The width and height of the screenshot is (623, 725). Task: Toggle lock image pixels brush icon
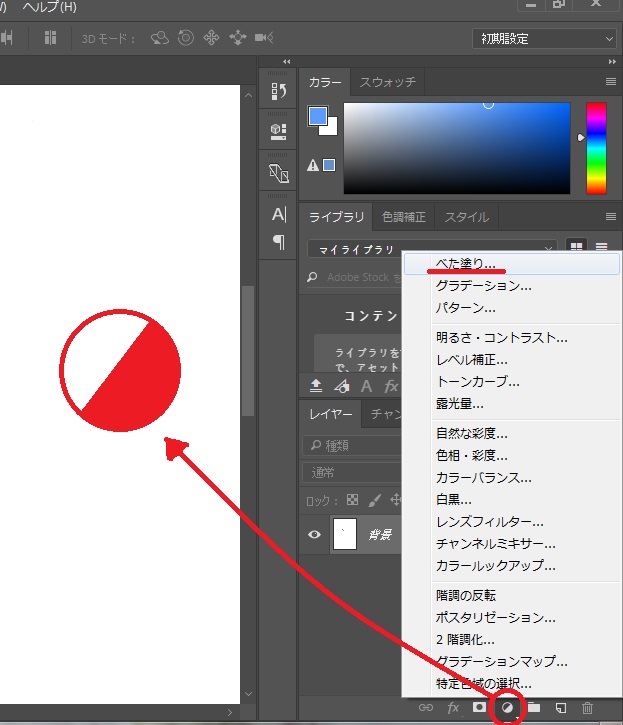pyautogui.click(x=375, y=500)
